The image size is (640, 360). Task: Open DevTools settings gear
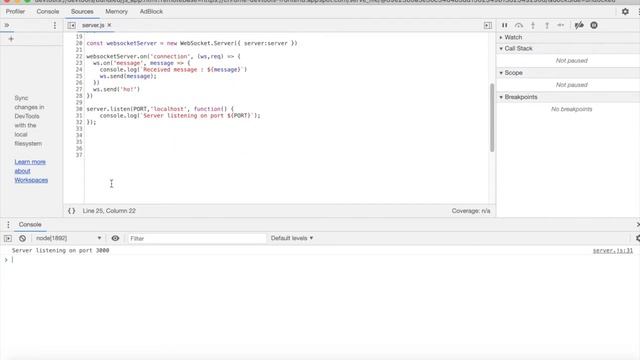point(625,11)
